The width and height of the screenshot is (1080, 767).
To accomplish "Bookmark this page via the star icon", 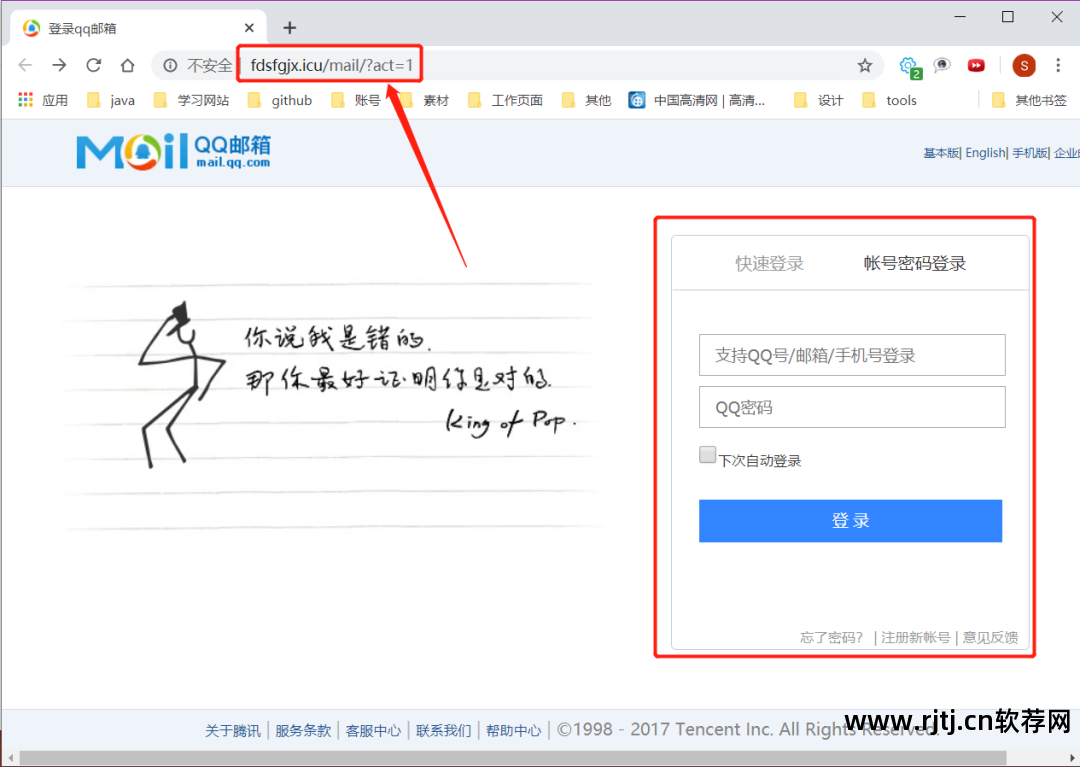I will click(x=863, y=64).
